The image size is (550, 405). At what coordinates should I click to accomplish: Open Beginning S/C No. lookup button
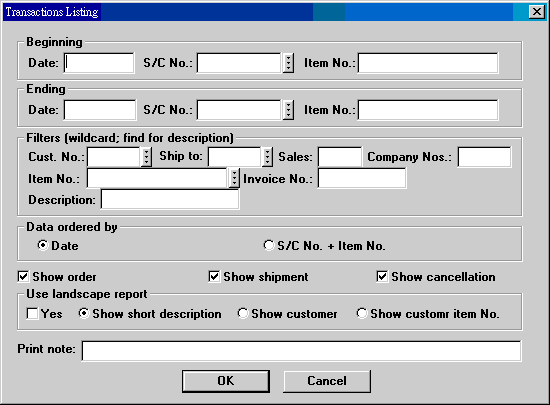288,63
